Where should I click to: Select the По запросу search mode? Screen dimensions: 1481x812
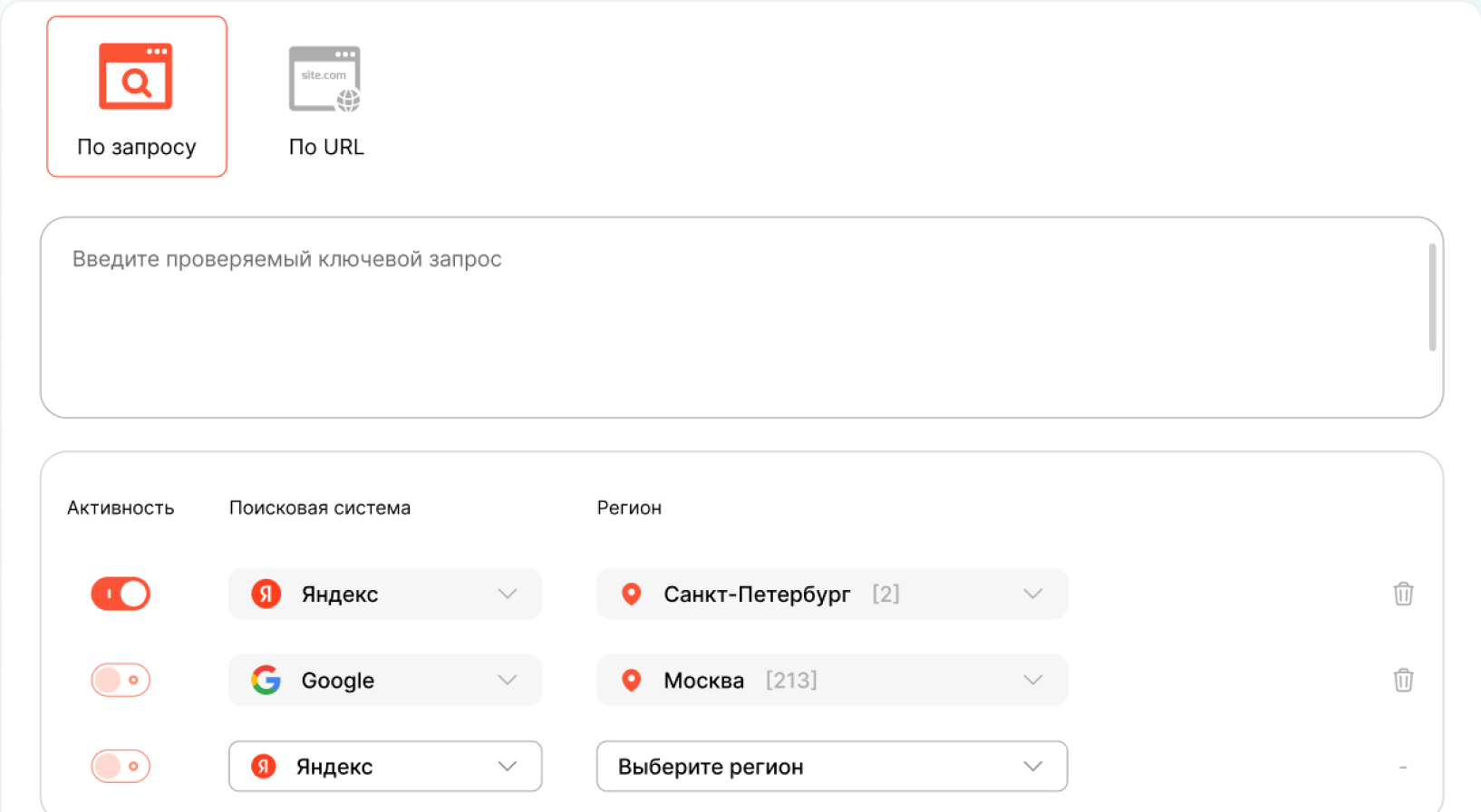(137, 96)
